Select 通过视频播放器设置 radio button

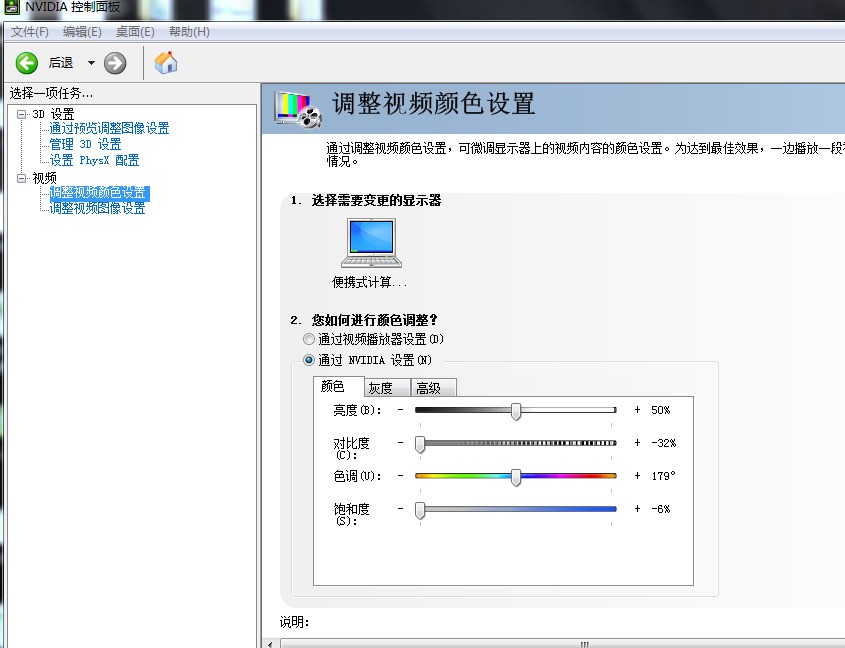(x=309, y=339)
